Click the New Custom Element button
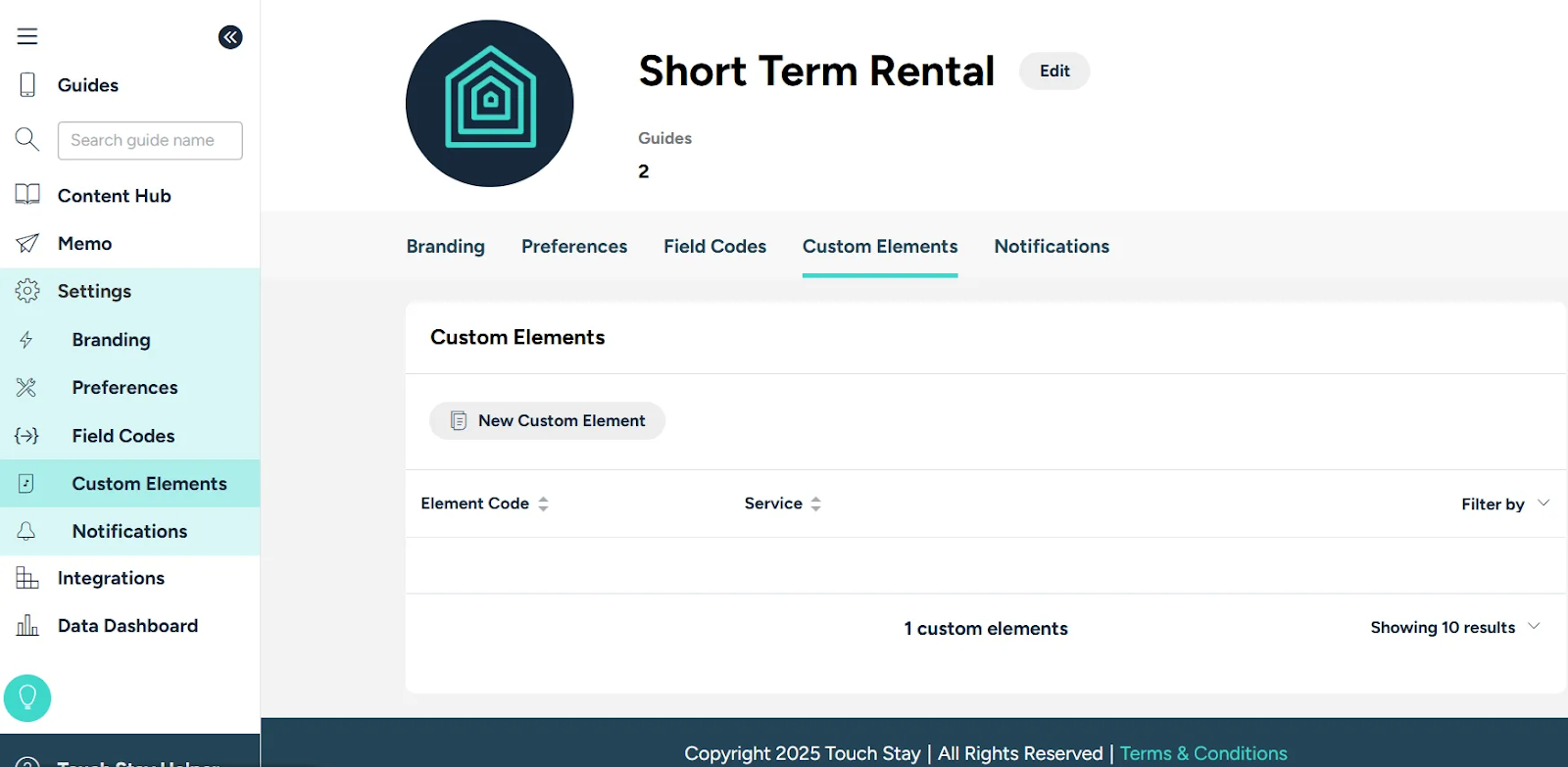The height and width of the screenshot is (767, 1568). point(547,420)
